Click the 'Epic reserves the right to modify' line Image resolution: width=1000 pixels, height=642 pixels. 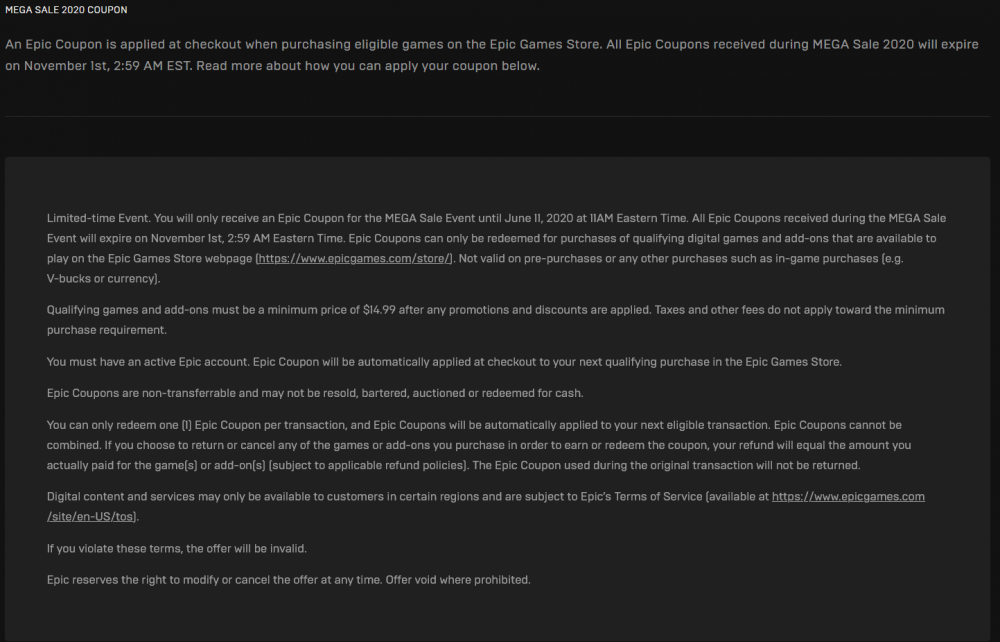pos(288,580)
